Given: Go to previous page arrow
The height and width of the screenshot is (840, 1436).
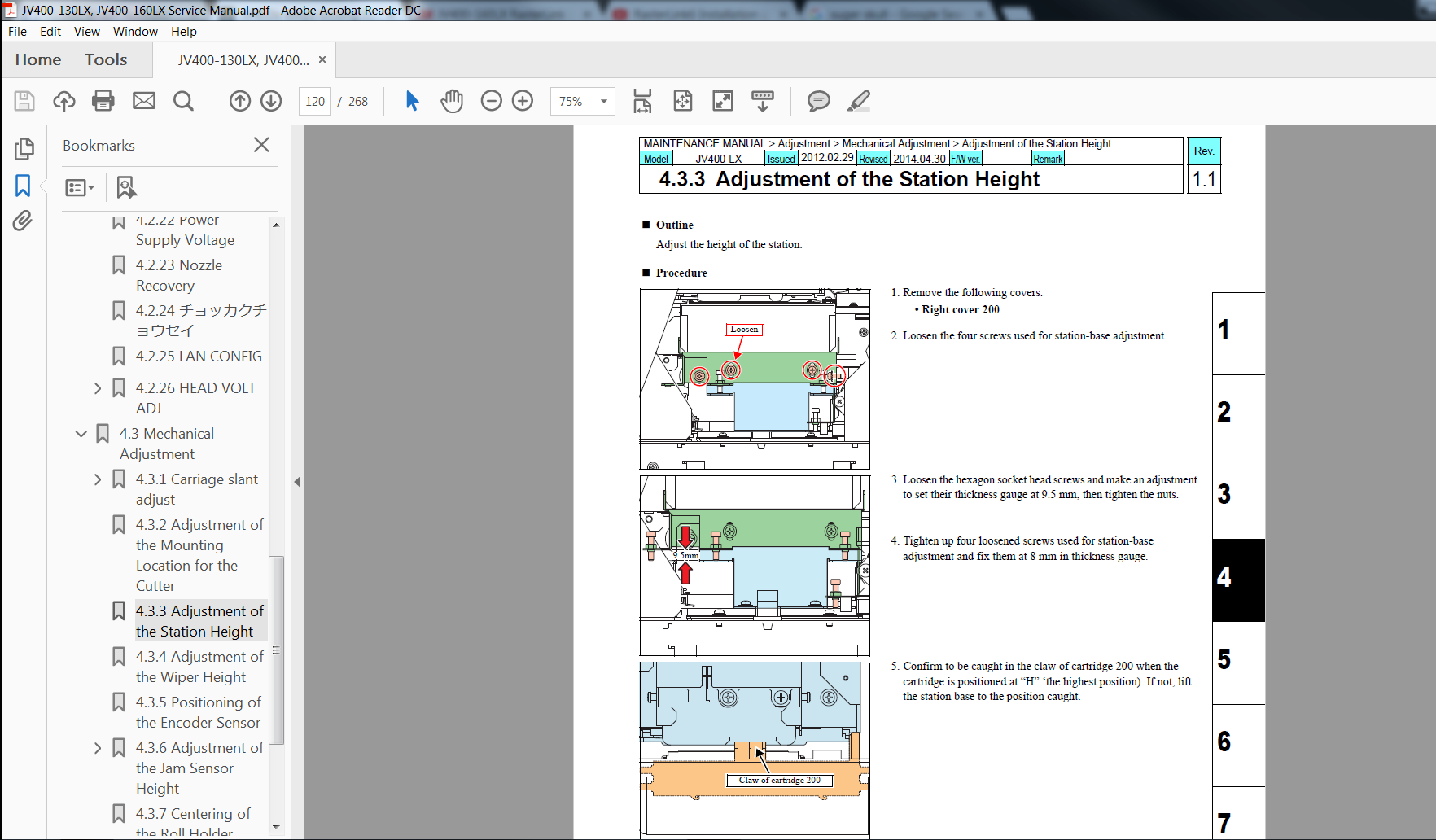Looking at the screenshot, I should (240, 101).
